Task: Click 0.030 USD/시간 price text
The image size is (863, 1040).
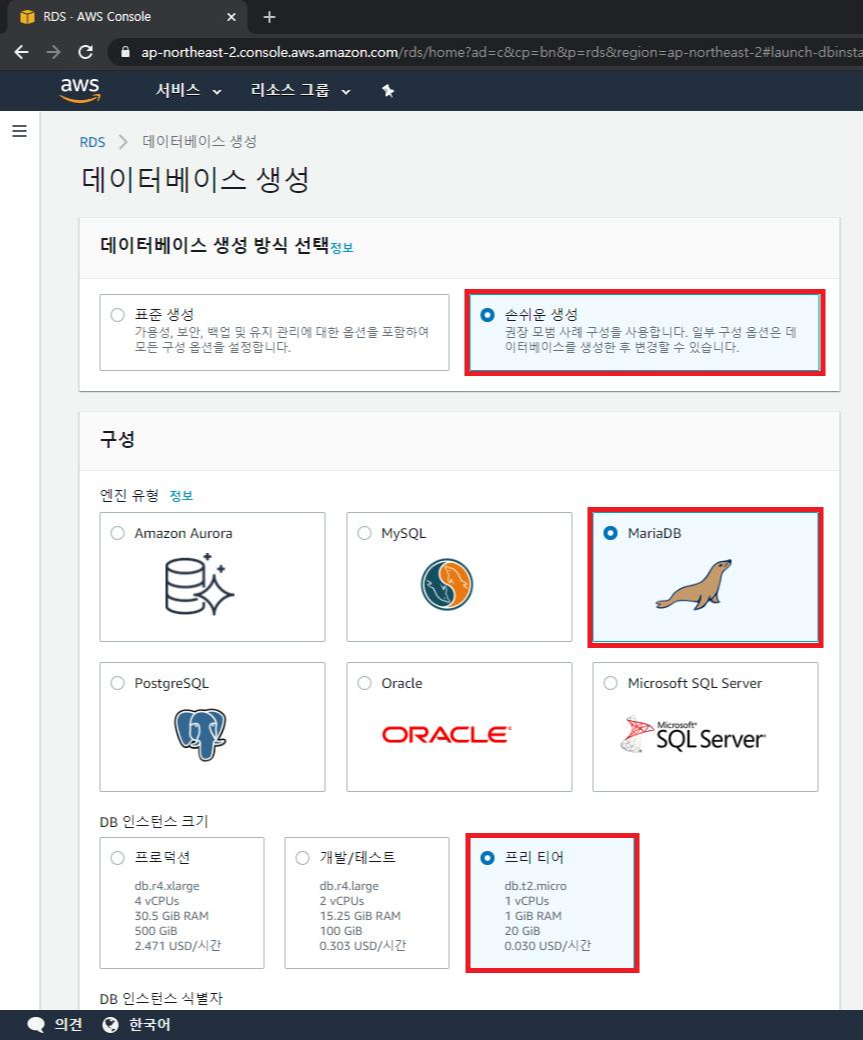Action: [x=547, y=946]
